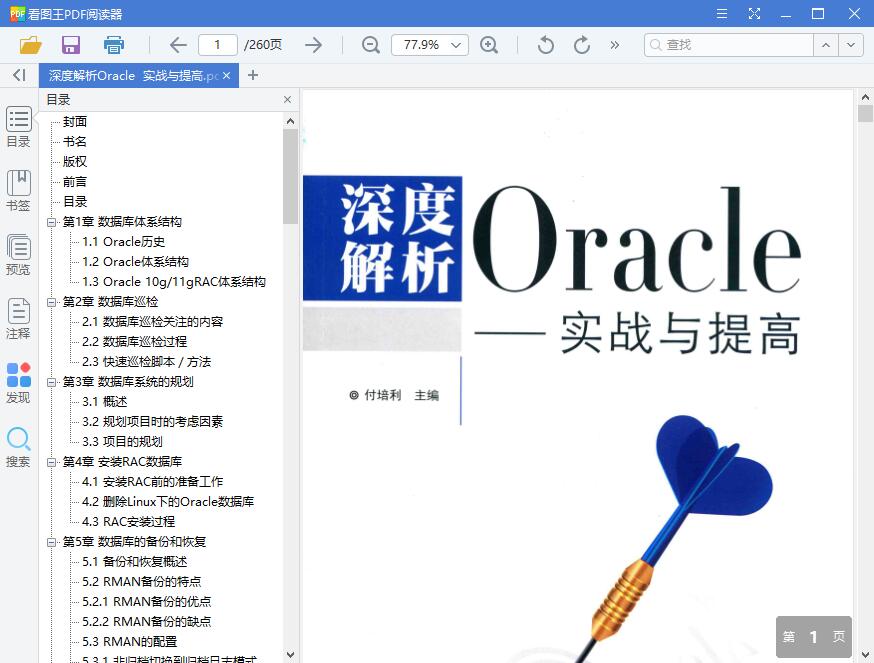
Task: Open section 2.1 数据库巡检关注的内容
Action: (x=153, y=322)
